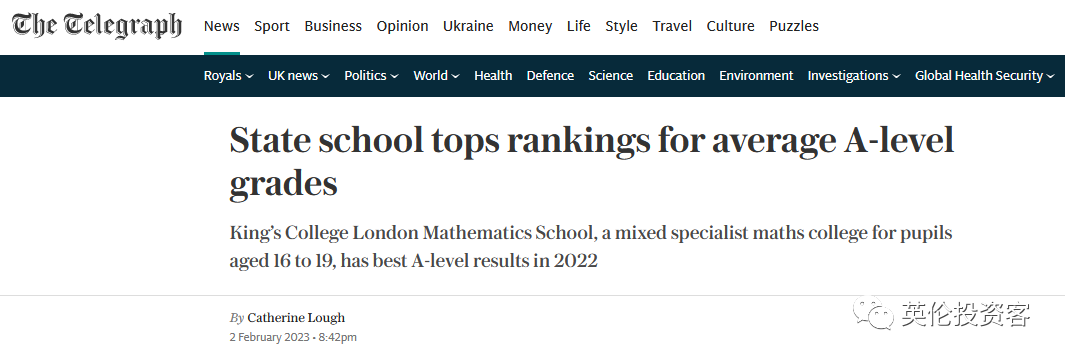Viewport: 1065px width, 361px height.
Task: Expand the UK news submenu
Action: pos(325,76)
